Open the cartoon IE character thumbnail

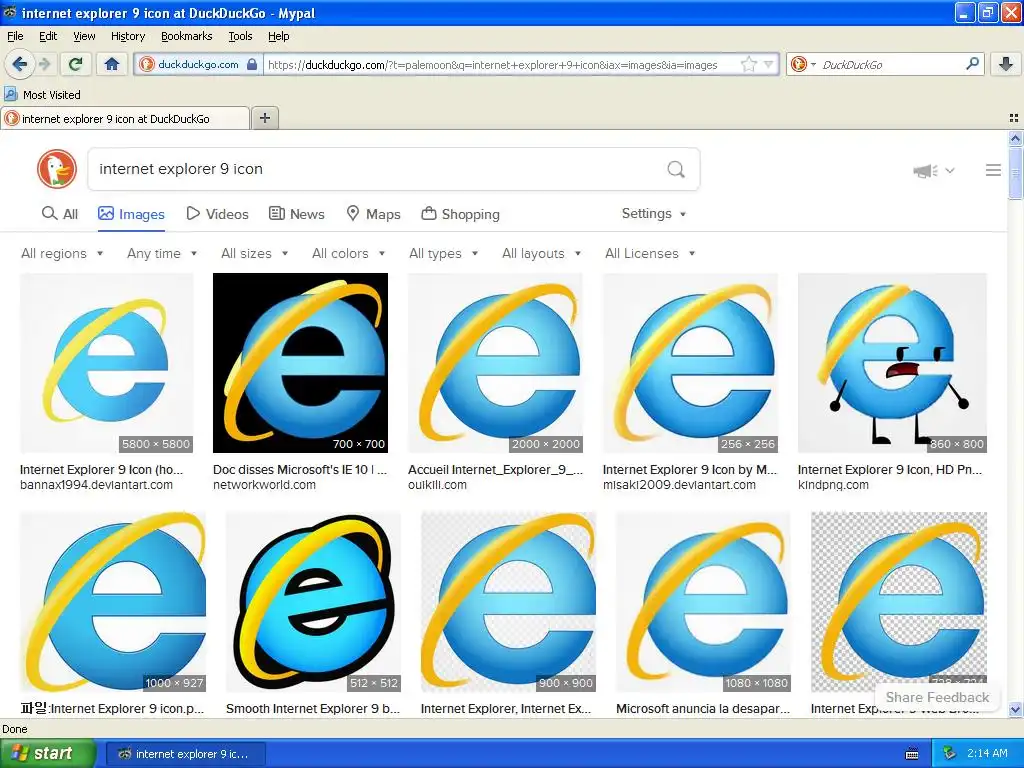point(892,363)
